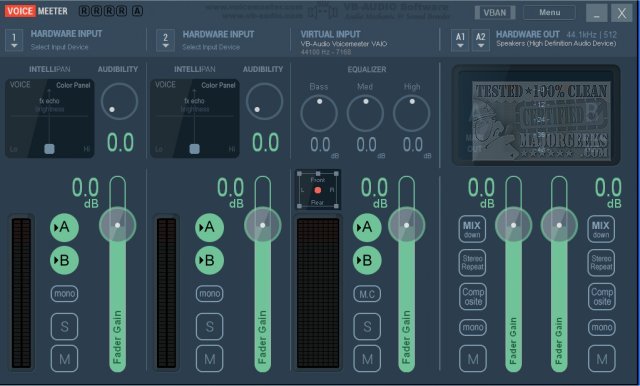Click Virtual Input gain value 0.0 dB
This screenshot has width=640, height=386.
pyautogui.click(x=374, y=193)
